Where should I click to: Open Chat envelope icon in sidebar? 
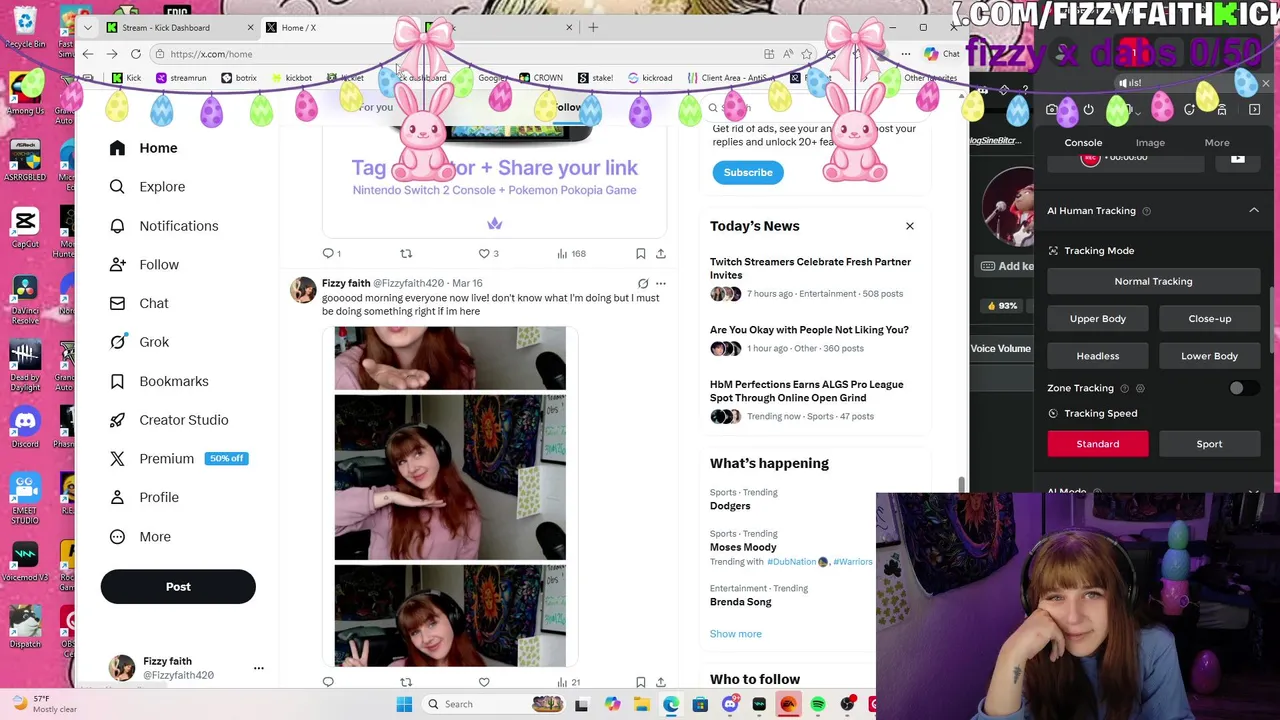tap(117, 303)
